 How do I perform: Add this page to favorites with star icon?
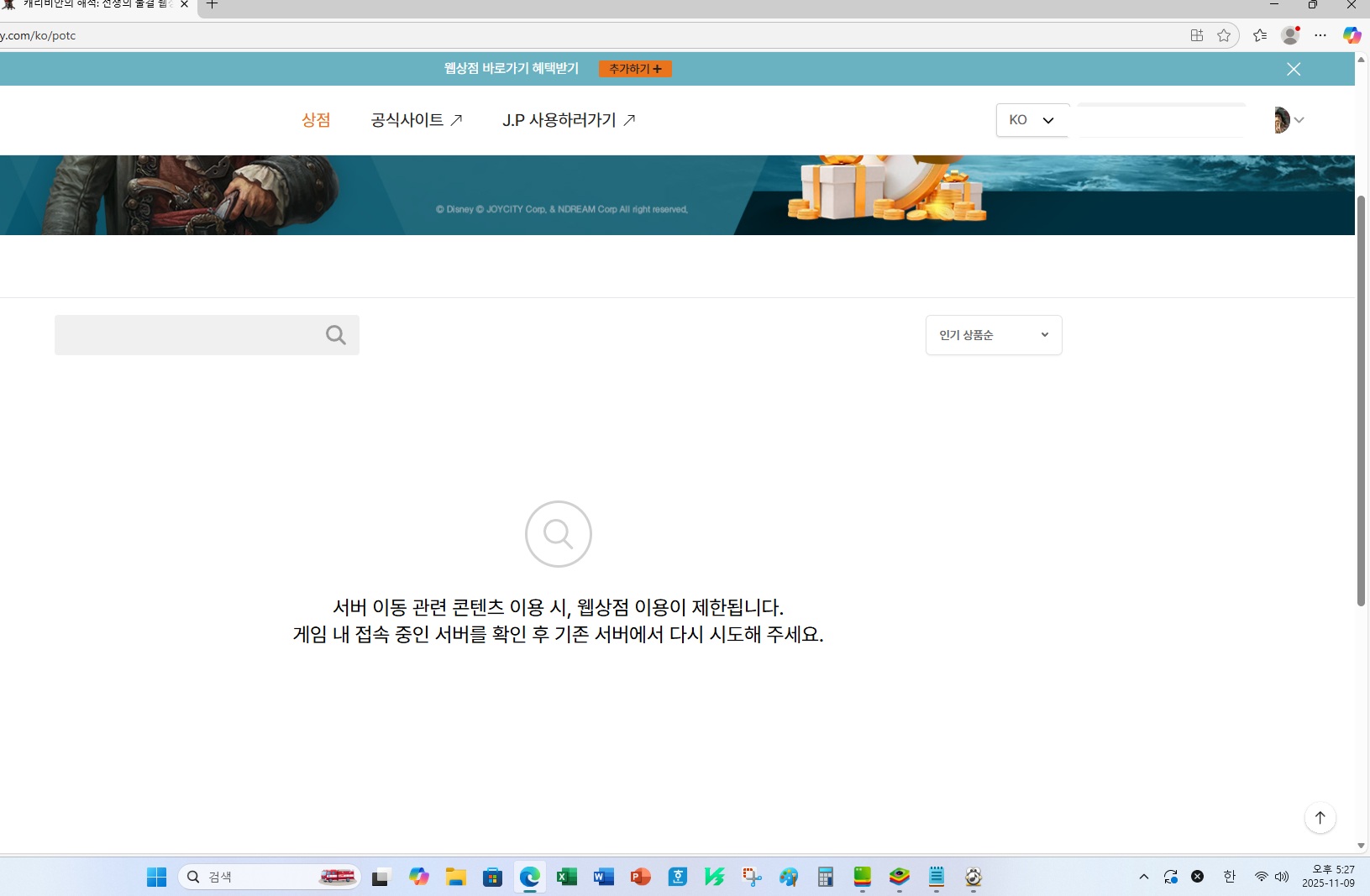[1224, 35]
